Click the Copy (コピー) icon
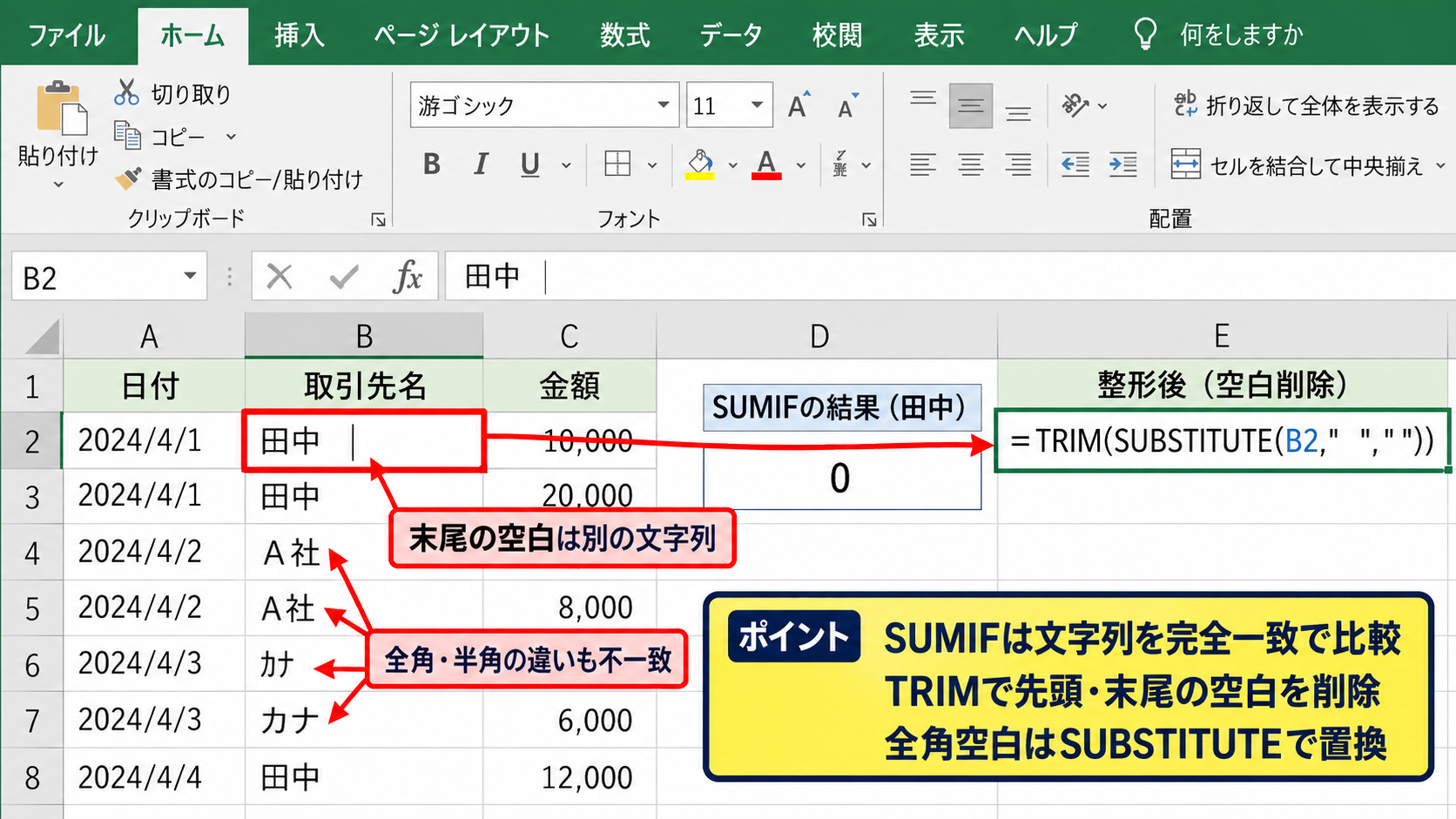This screenshot has height=819, width=1456. 127,136
